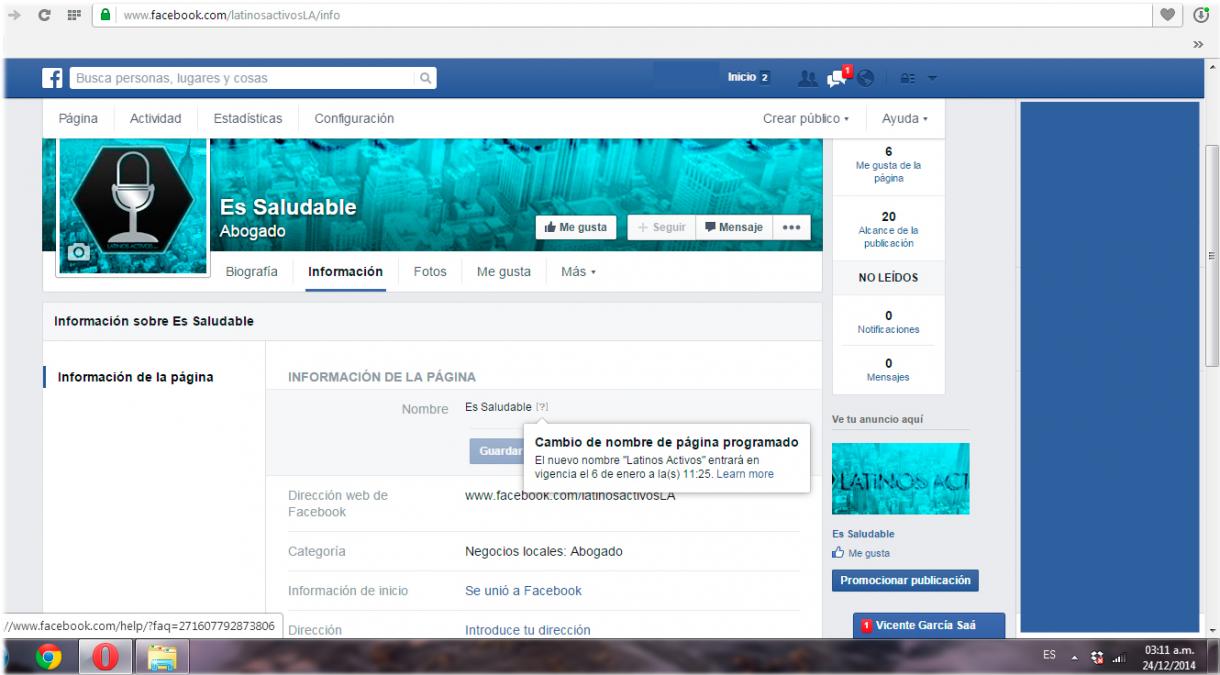Click the network signal tray icon
The image size is (1220, 675).
[1120, 657]
